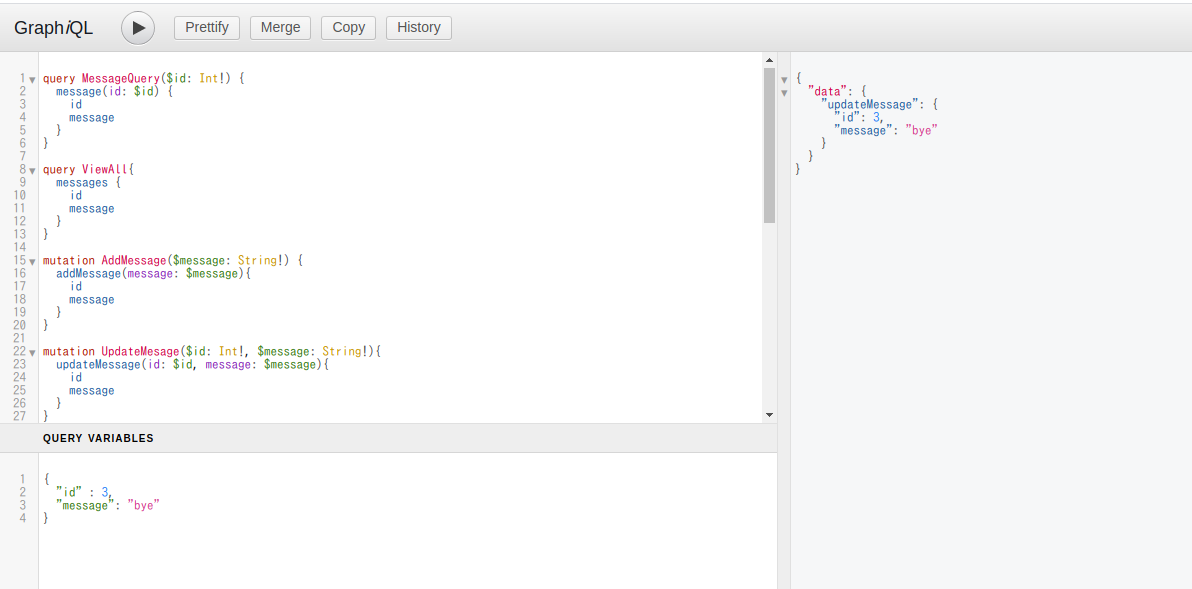The image size is (1192, 589).
Task: Click the addMessage field on line 16
Action: coord(88,274)
